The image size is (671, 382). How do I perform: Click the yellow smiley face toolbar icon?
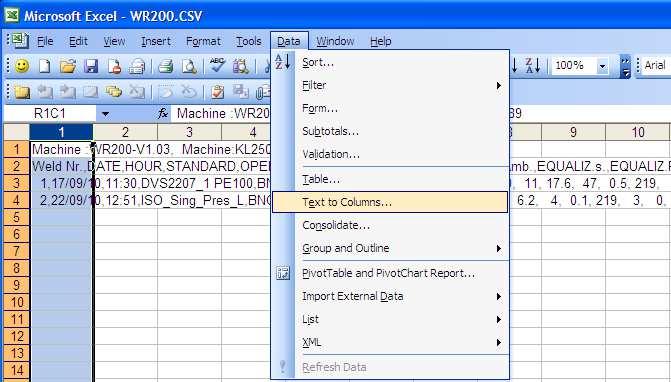coord(22,66)
